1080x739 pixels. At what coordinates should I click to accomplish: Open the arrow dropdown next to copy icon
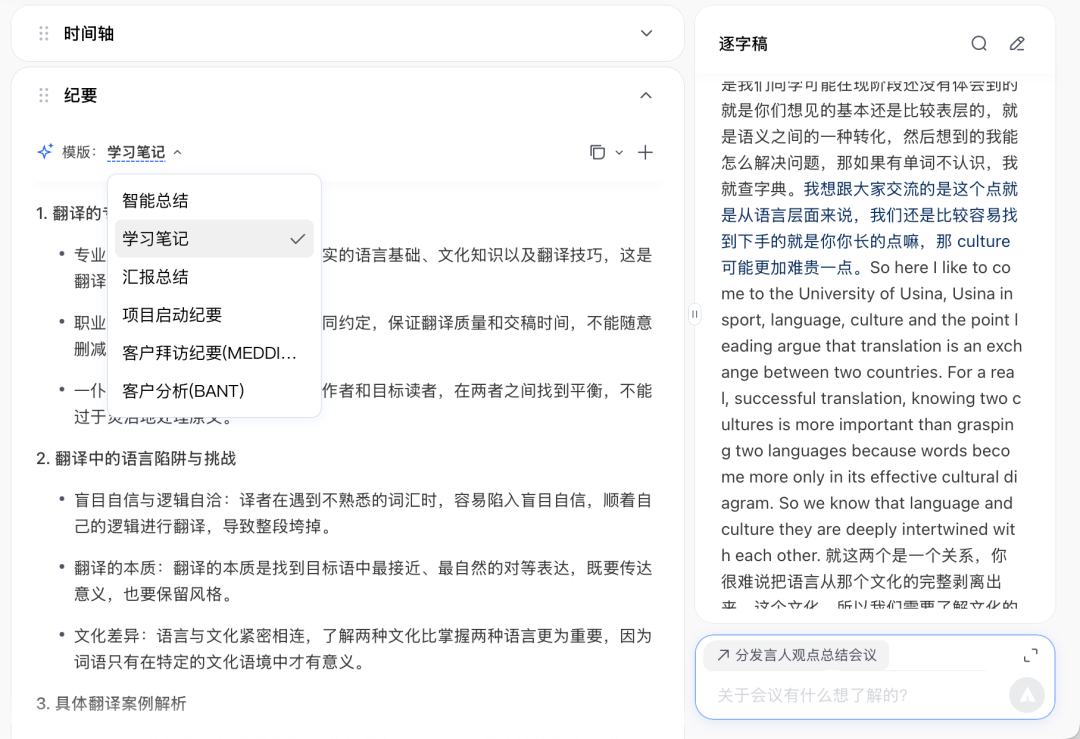619,153
